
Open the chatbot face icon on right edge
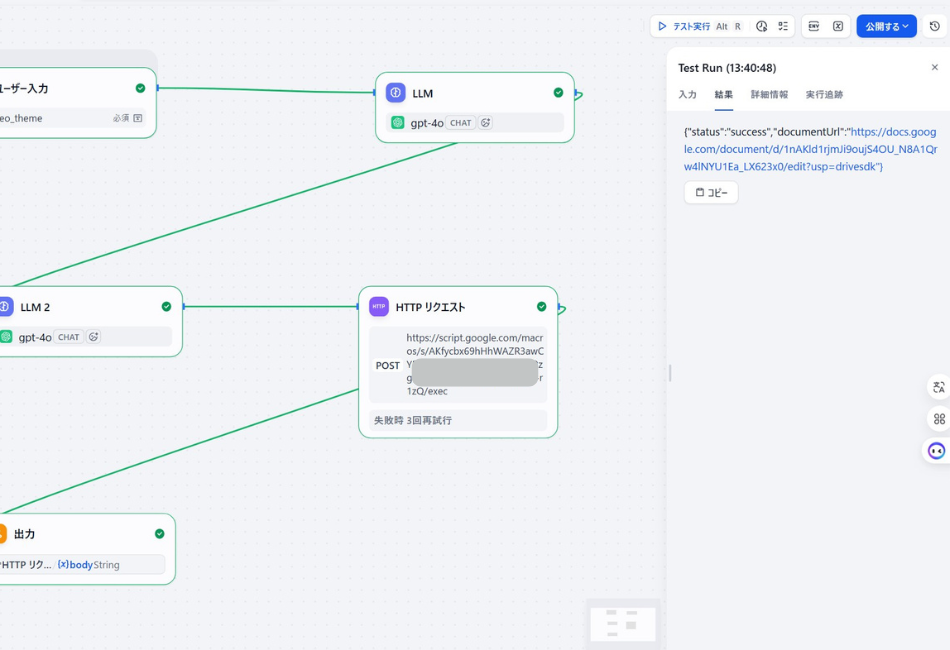[x=937, y=451]
